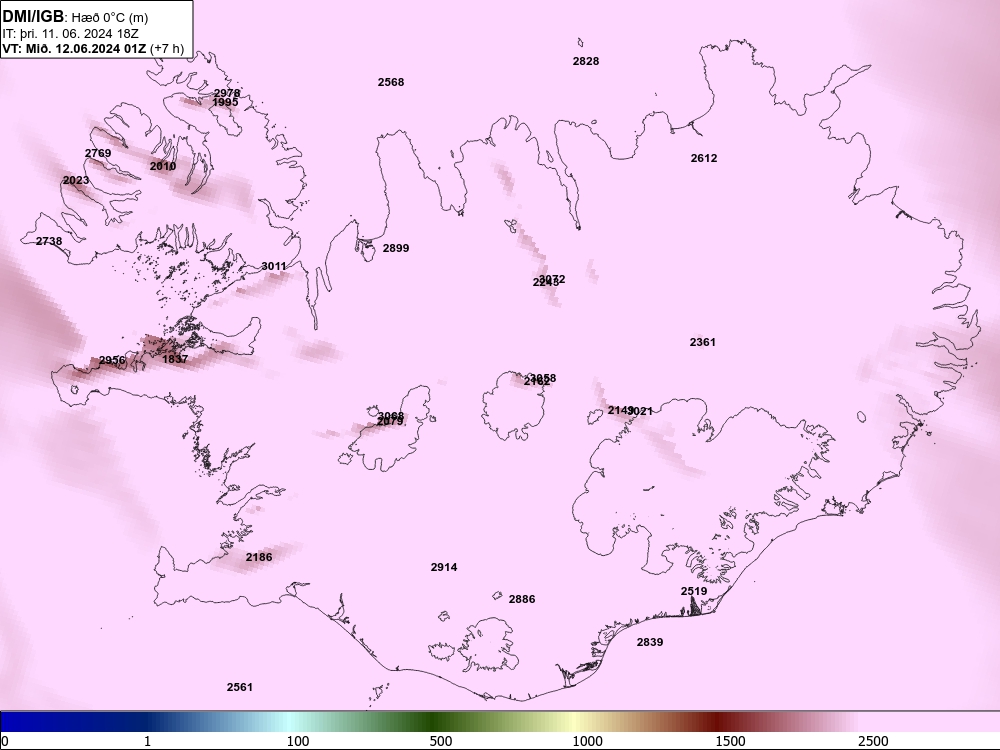Click the value 2186 on the southwest peninsula

click(258, 557)
